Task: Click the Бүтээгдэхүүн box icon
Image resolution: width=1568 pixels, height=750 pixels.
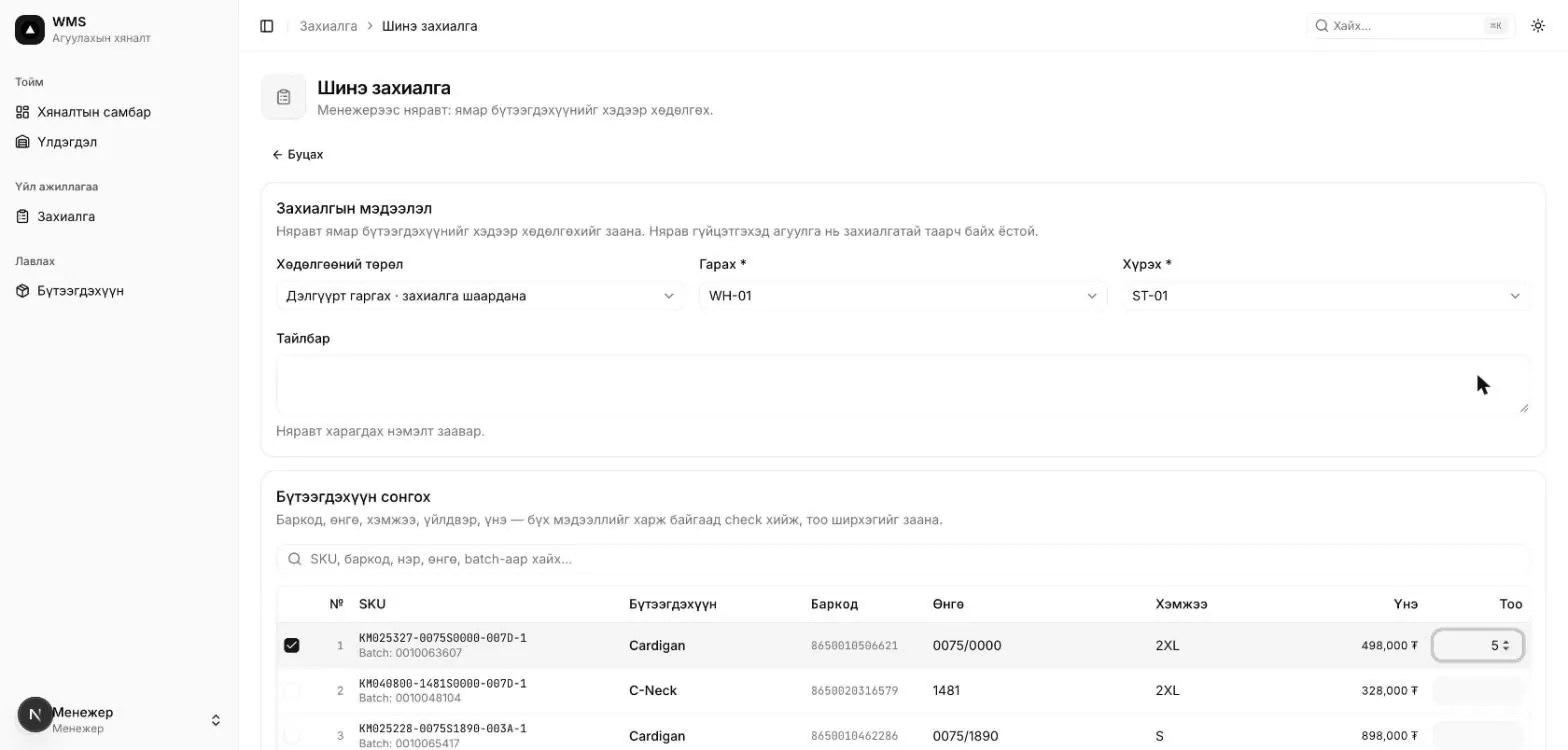Action: coord(23,291)
